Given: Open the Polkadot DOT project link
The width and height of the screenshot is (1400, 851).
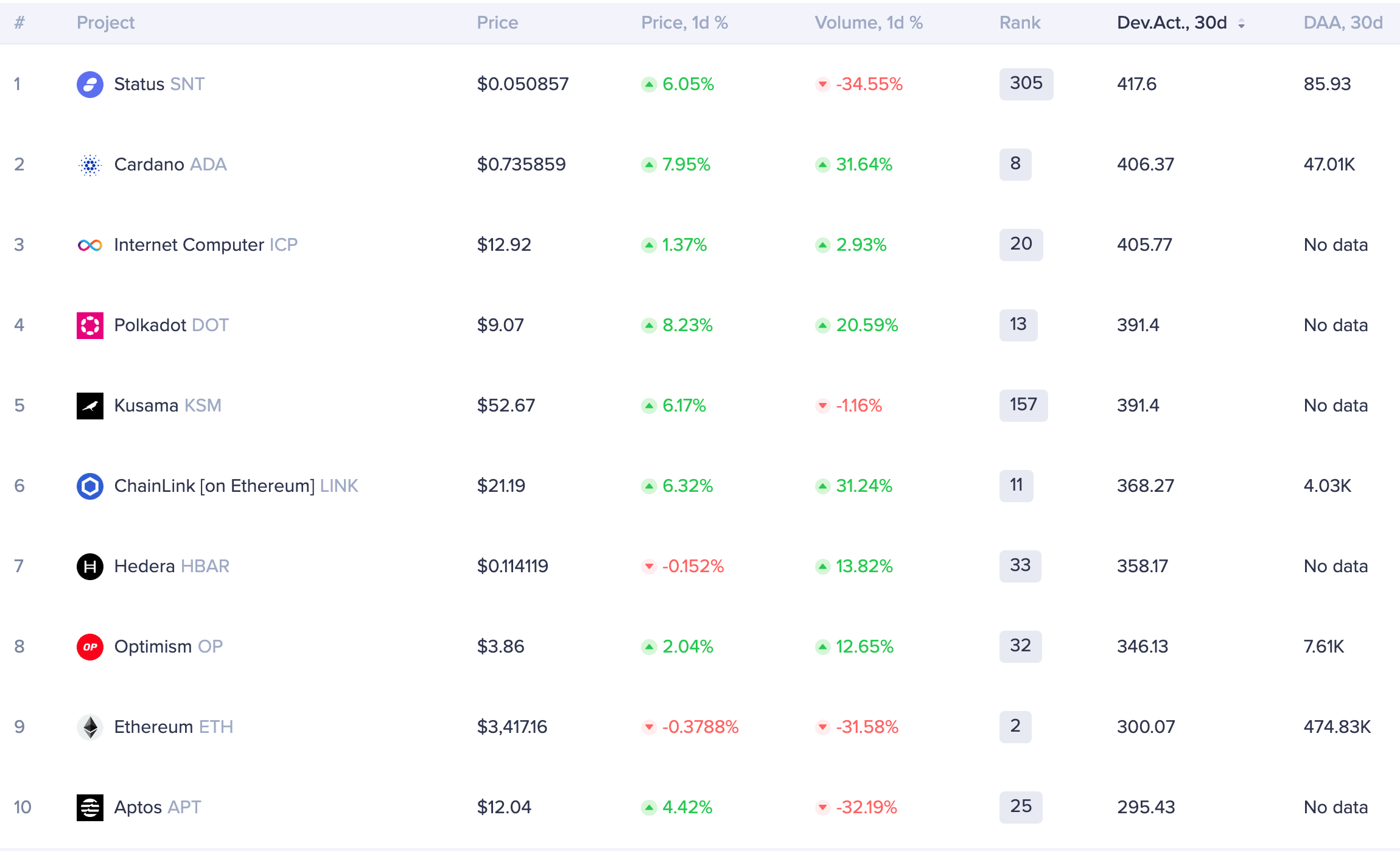Looking at the screenshot, I should 172,325.
